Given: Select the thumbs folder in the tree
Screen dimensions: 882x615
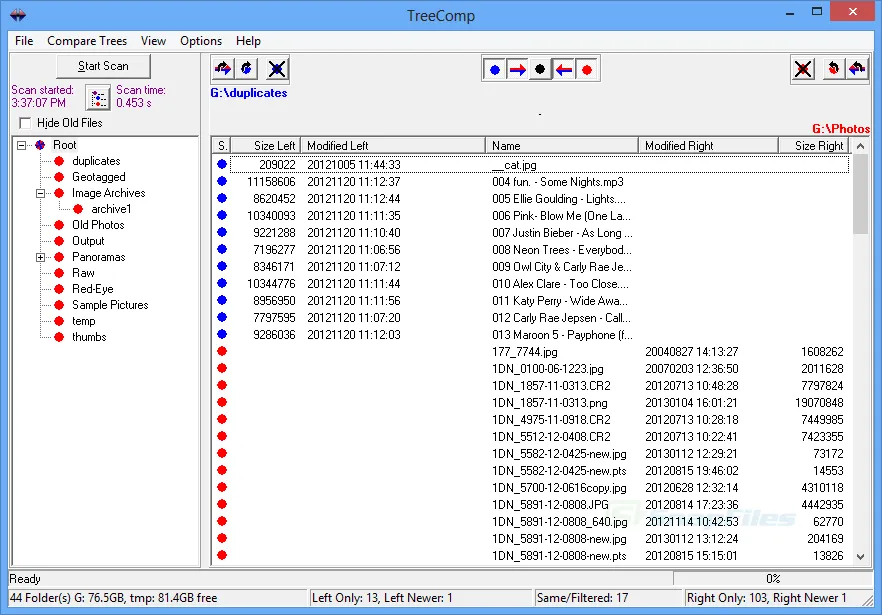Looking at the screenshot, I should (x=89, y=337).
